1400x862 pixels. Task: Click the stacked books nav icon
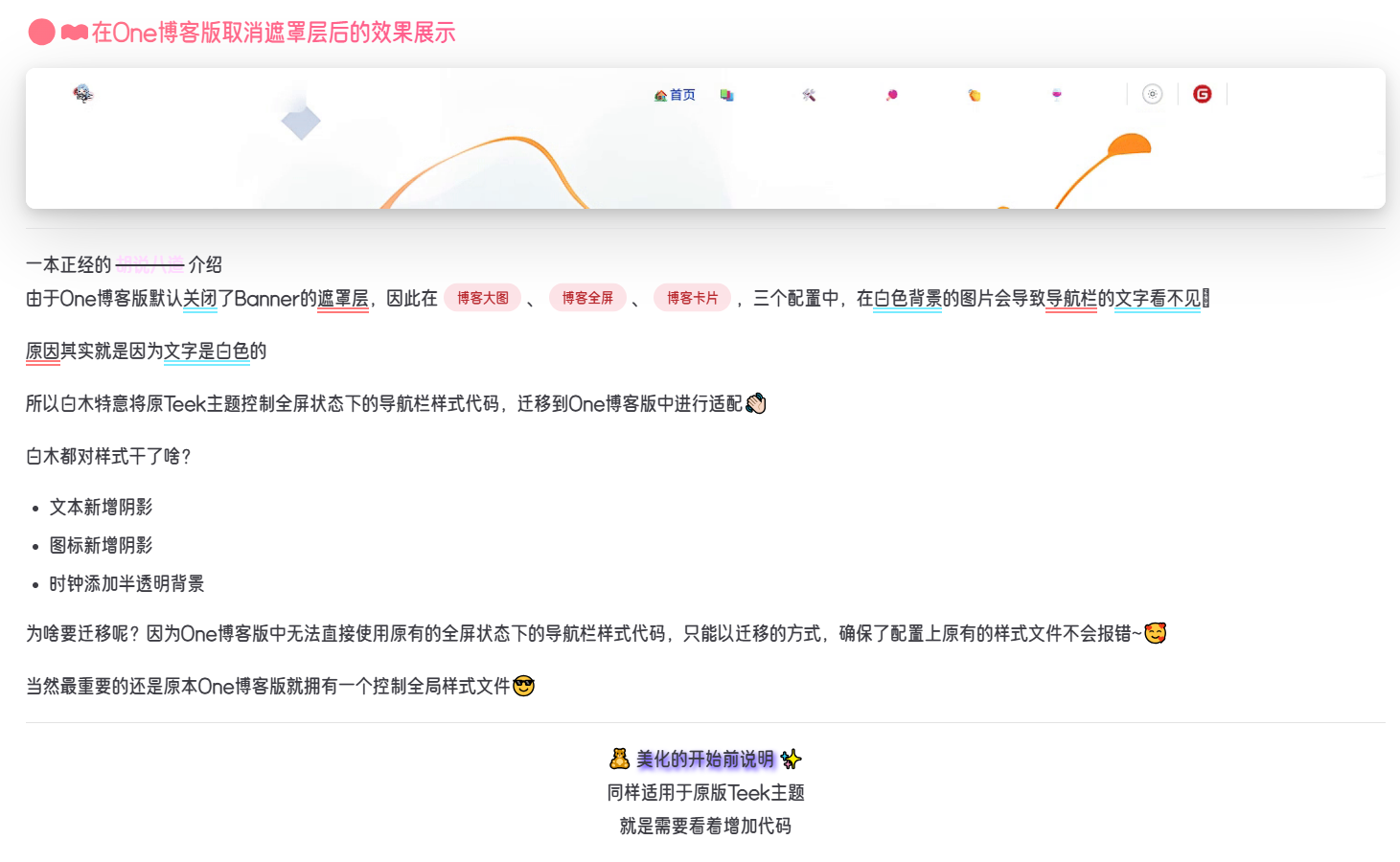(727, 95)
